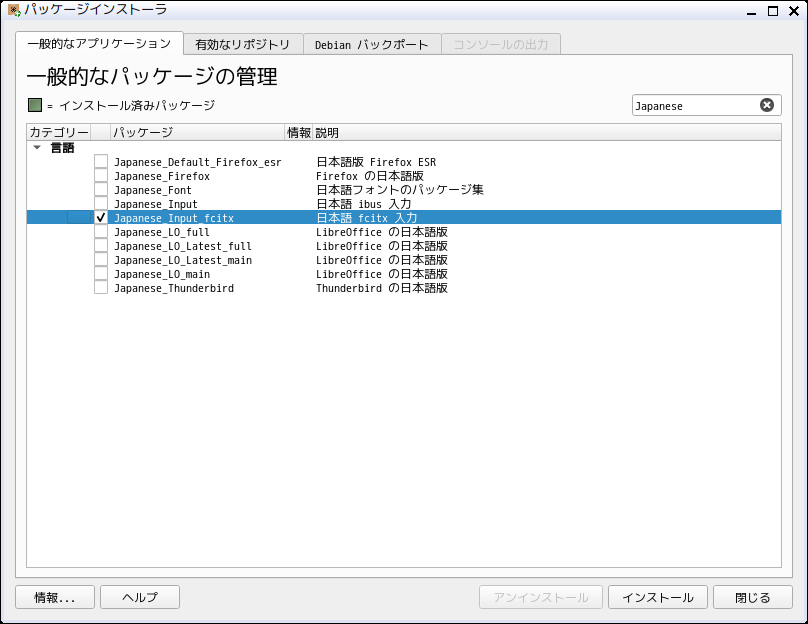Switch to the 一般的なアプリケーション tab

[x=99, y=44]
